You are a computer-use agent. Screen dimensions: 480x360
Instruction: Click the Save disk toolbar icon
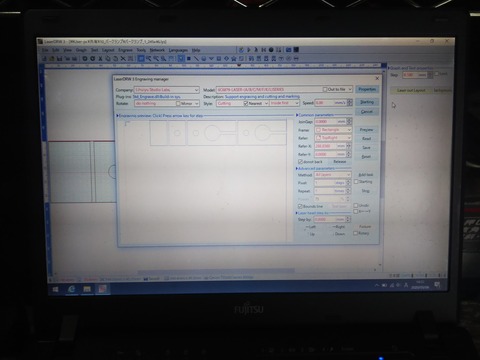[x=60, y=58]
